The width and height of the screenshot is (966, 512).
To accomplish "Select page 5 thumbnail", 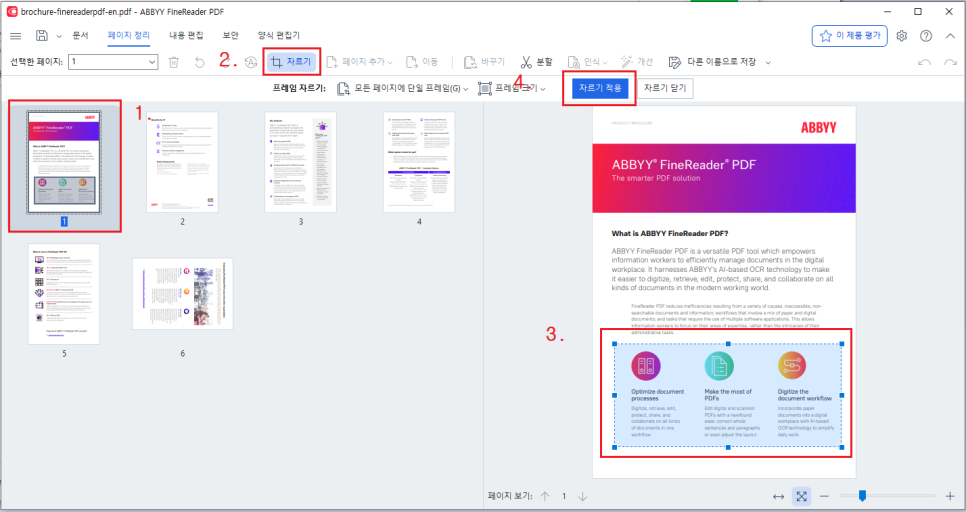I will click(64, 294).
